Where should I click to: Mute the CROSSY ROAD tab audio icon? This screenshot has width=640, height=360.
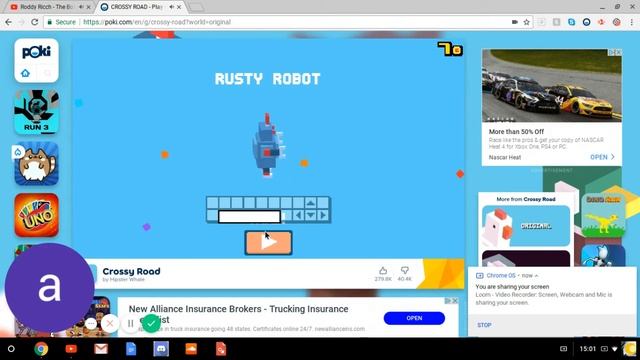(x=171, y=7)
